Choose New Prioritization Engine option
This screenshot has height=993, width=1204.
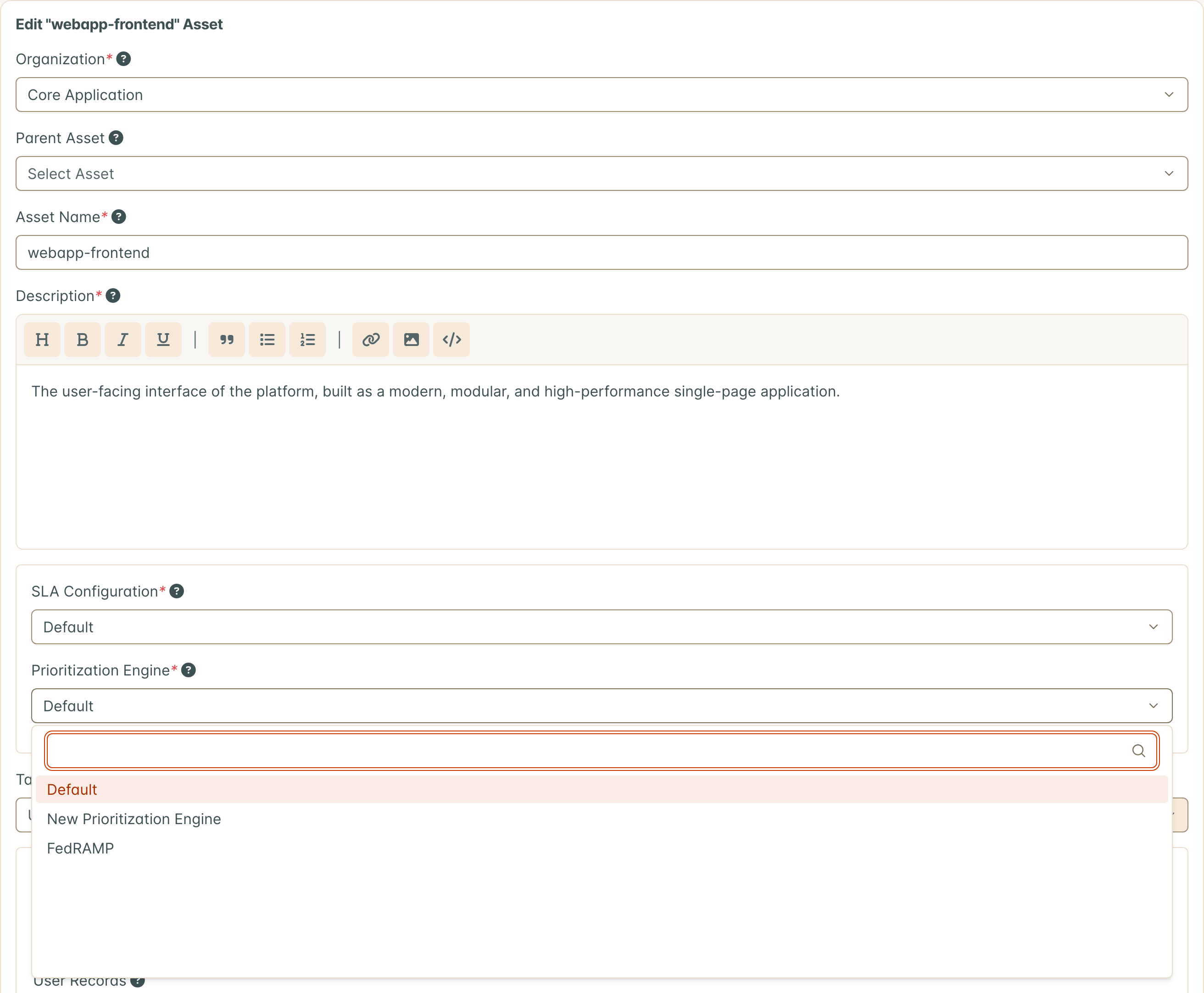click(602, 819)
